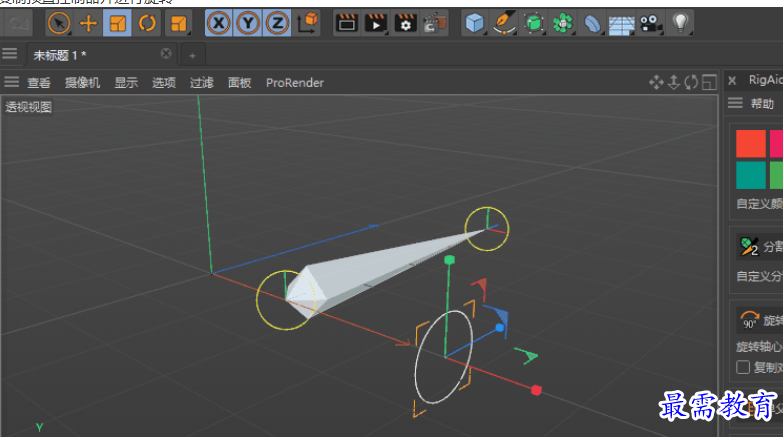Select the white circle spline controller

(x=443, y=357)
